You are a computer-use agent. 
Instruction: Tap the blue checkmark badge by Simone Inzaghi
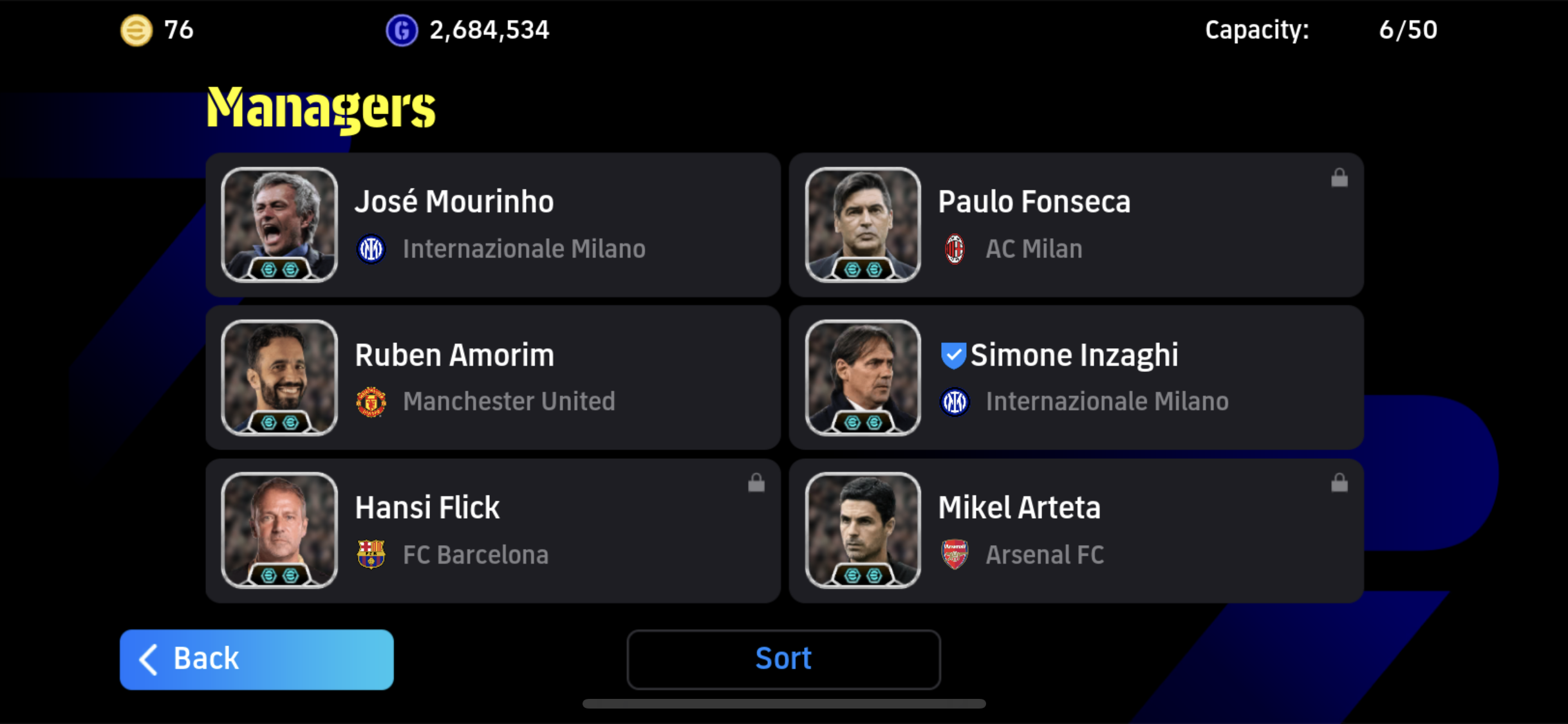pyautogui.click(x=953, y=355)
